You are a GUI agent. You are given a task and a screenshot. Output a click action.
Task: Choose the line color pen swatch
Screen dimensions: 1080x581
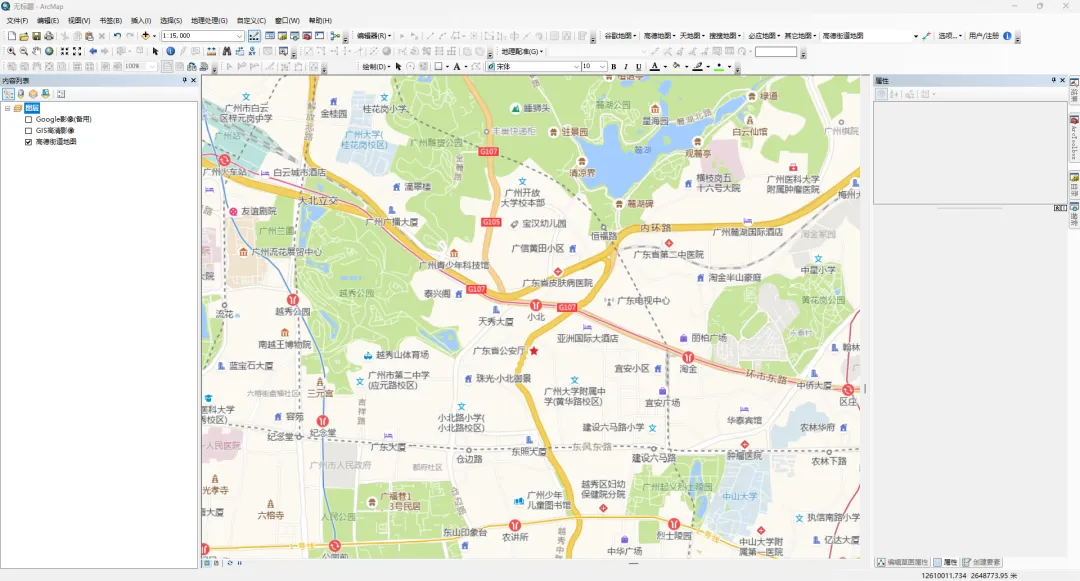(698, 67)
